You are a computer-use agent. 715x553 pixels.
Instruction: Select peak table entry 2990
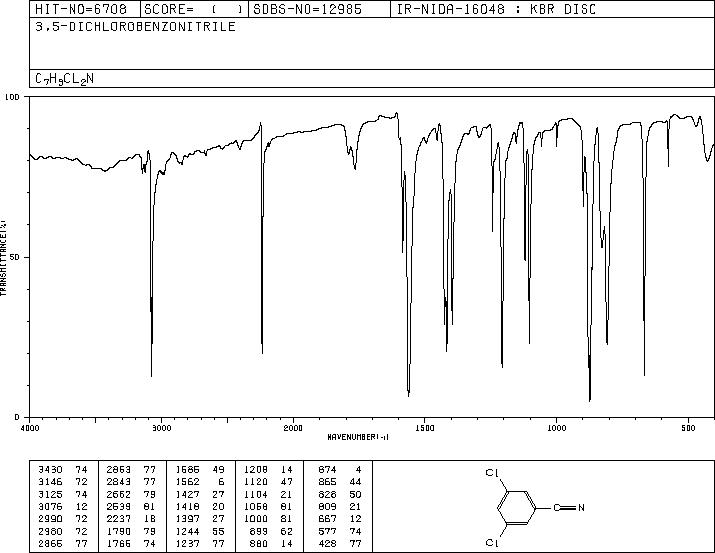62,519
